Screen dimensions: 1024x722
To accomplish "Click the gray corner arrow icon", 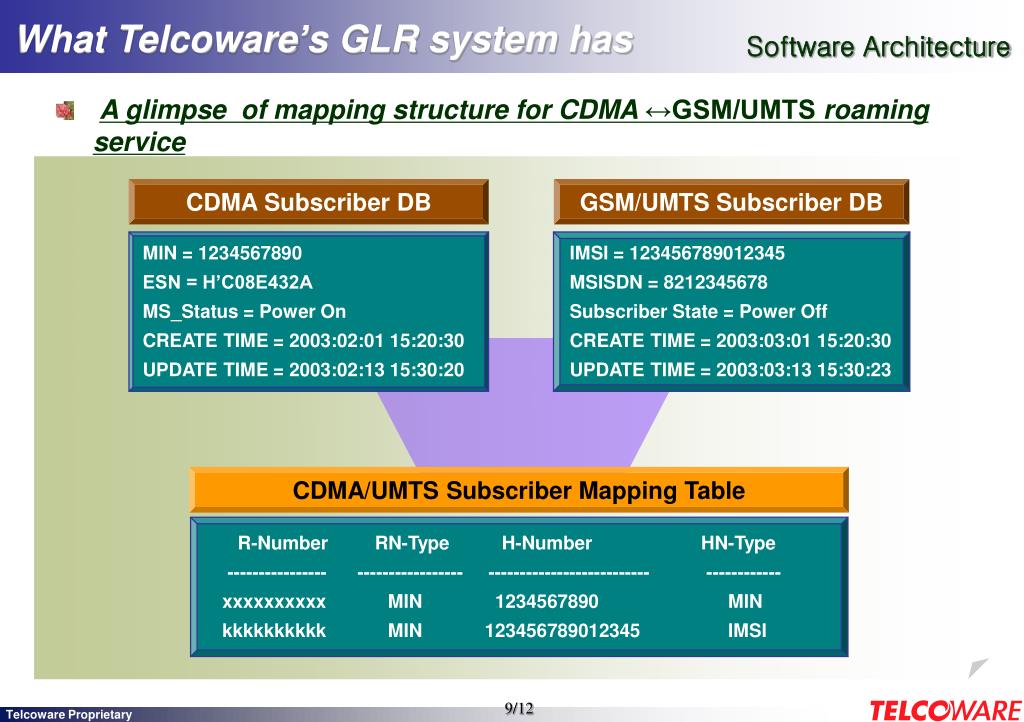I will click(978, 667).
